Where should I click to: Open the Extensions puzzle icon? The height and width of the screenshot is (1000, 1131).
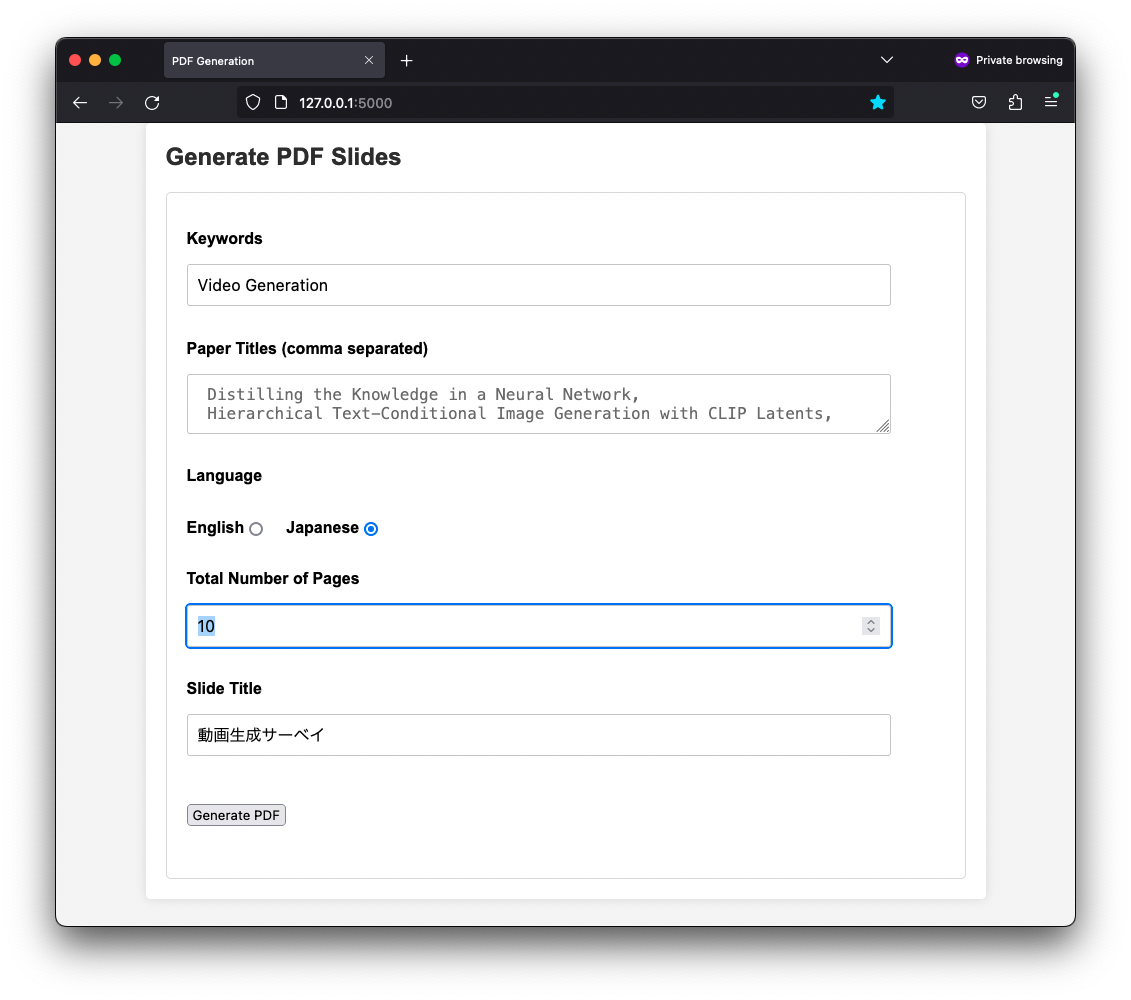click(x=1015, y=102)
